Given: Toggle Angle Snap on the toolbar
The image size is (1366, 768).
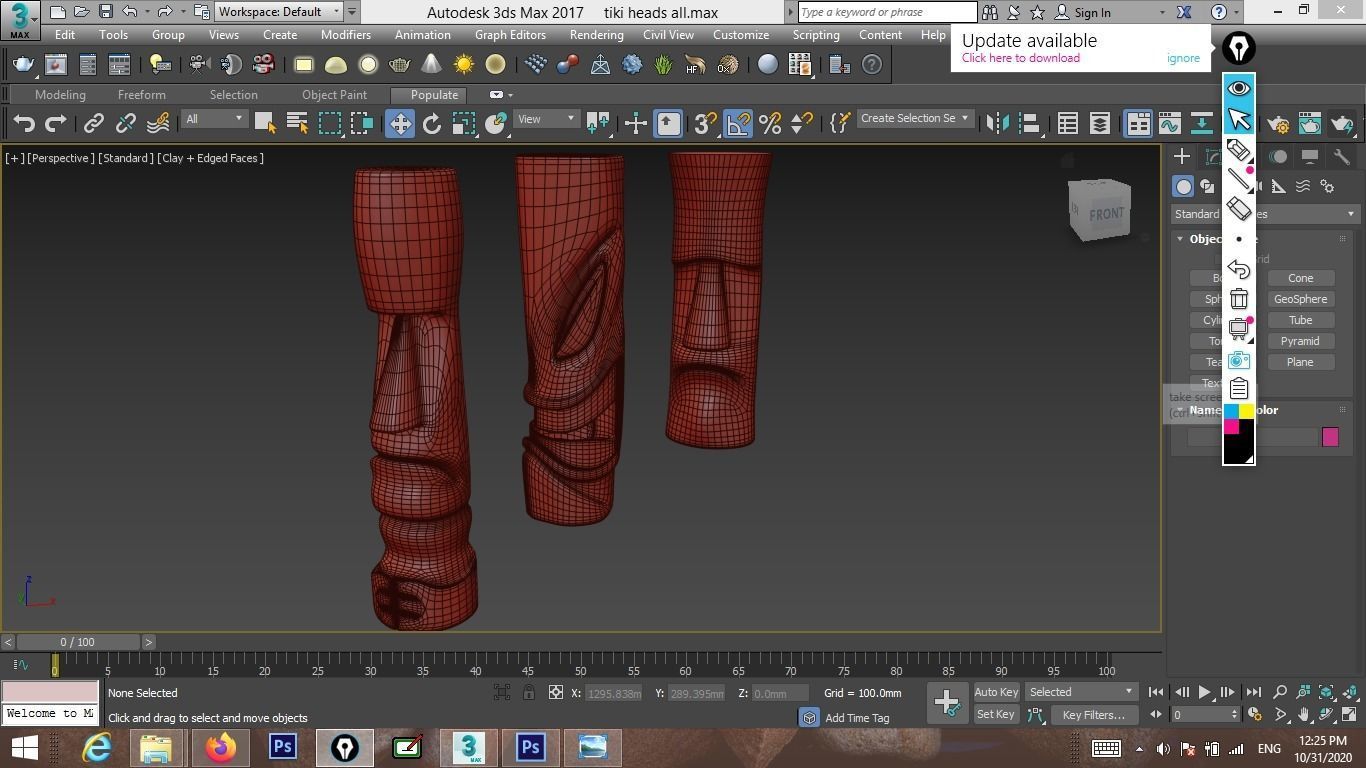Looking at the screenshot, I should tap(737, 123).
